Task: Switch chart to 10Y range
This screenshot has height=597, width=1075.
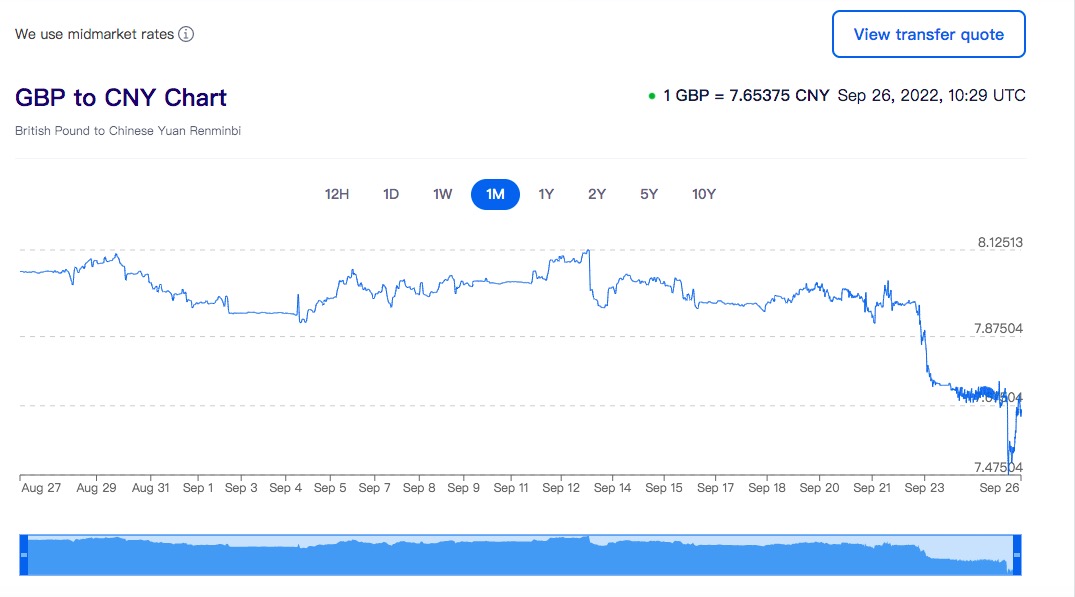Action: [x=704, y=194]
